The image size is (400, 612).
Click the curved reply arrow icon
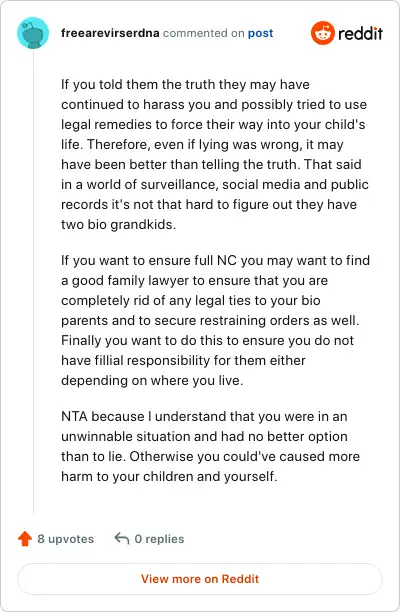(x=122, y=539)
